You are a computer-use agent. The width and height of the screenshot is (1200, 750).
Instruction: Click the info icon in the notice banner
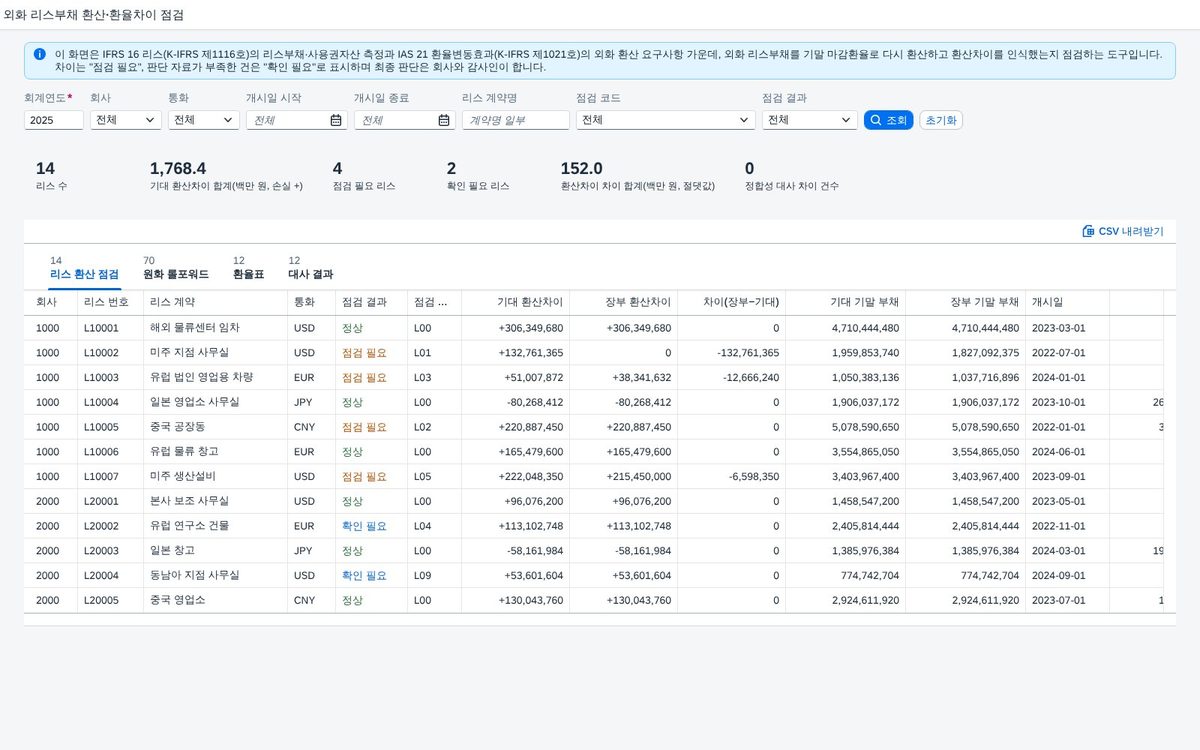click(x=39, y=54)
